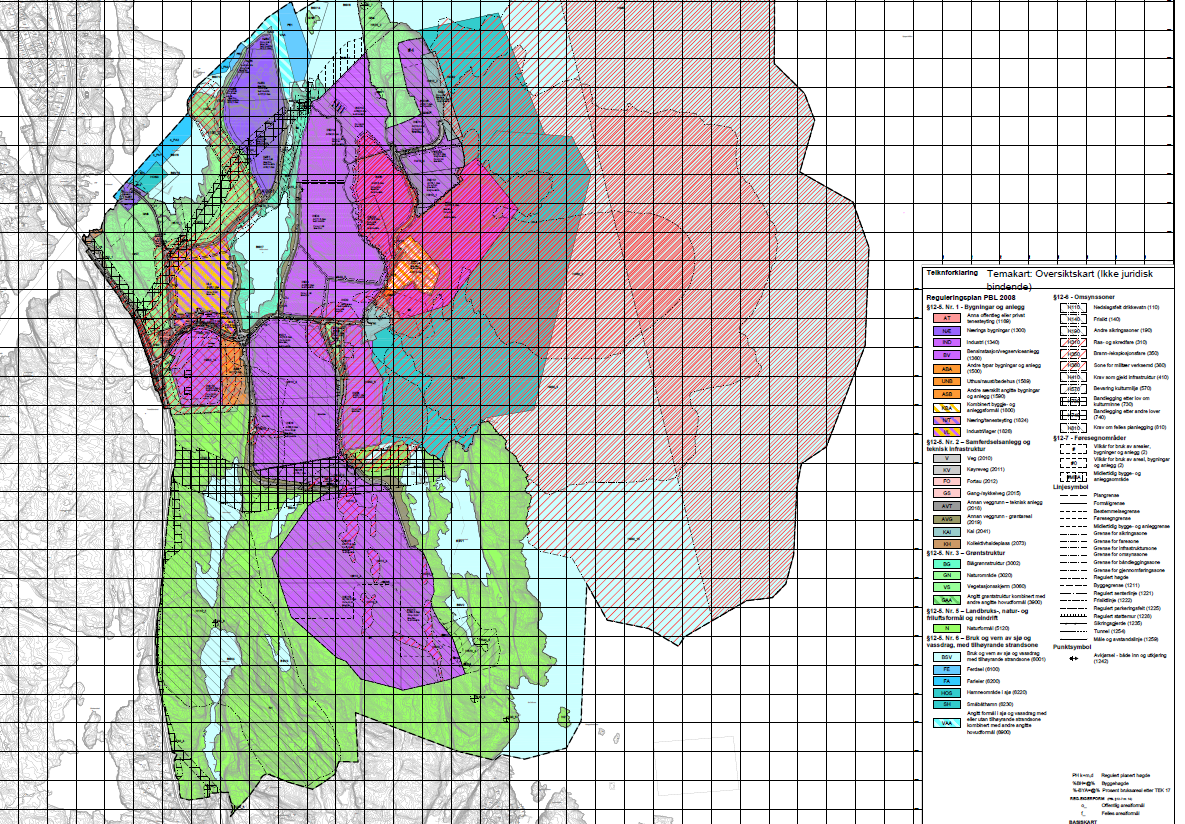Select the KBA striped legend swatch
Image resolution: width=1185 pixels, height=824 pixels.
[x=946, y=408]
